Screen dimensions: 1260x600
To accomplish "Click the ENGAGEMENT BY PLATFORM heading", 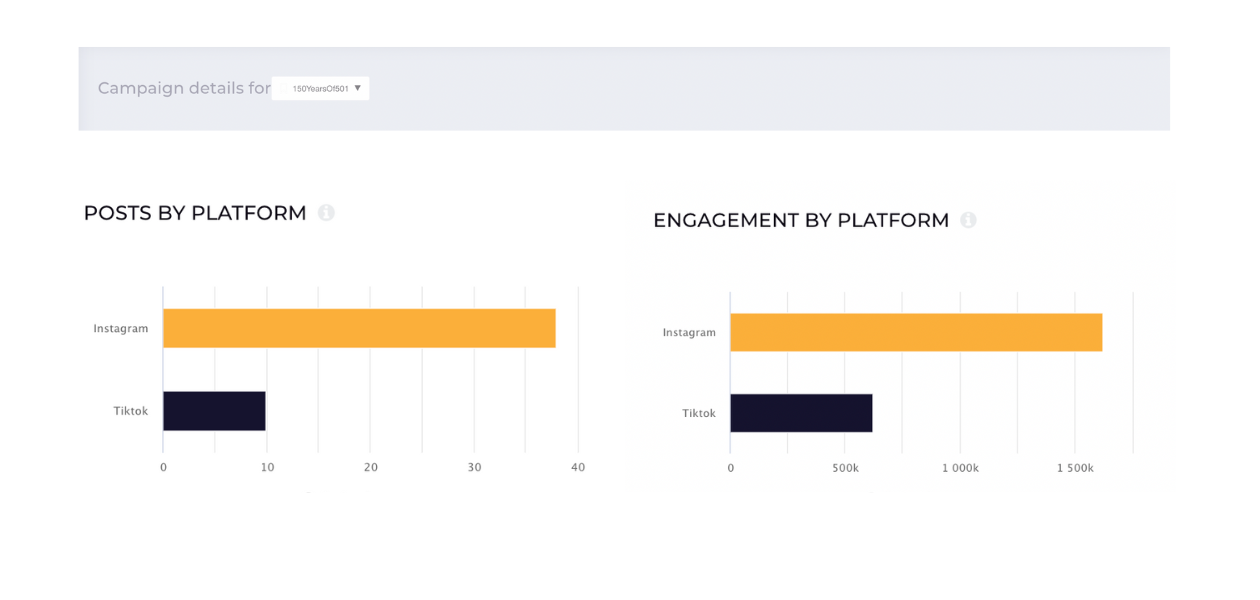I will 801,220.
